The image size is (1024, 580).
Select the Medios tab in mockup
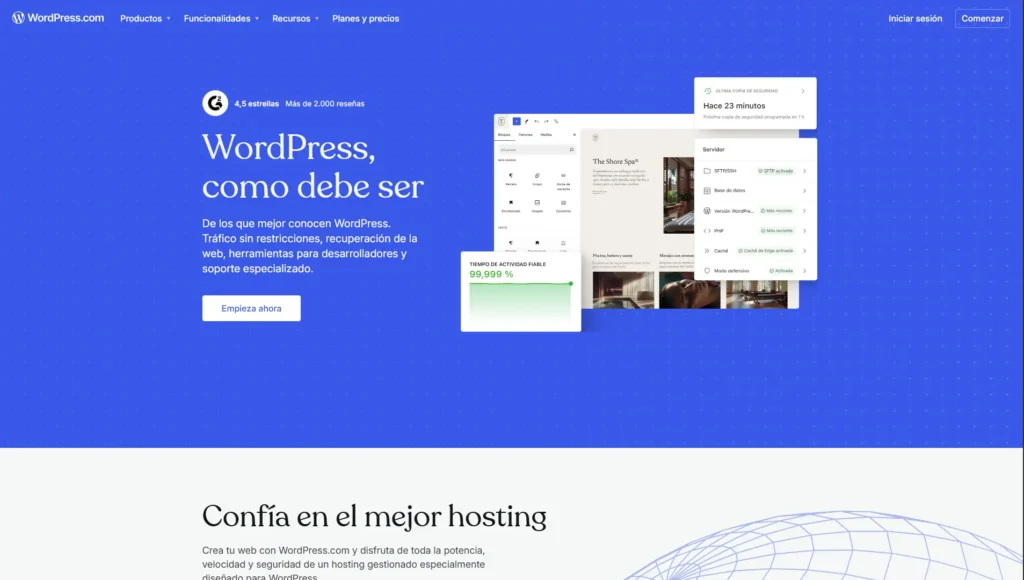546,135
